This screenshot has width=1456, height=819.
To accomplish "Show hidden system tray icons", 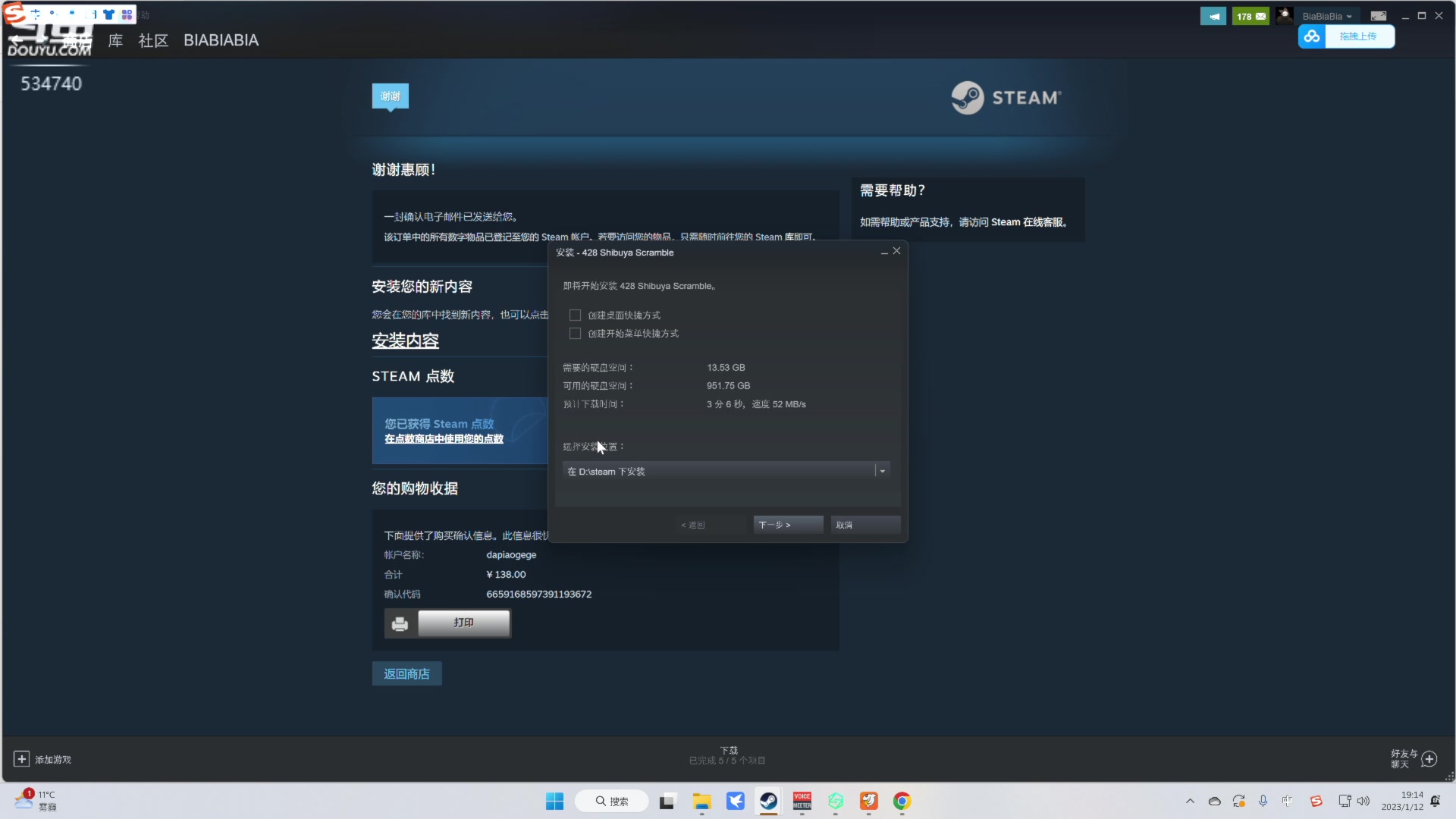I will point(1190,802).
